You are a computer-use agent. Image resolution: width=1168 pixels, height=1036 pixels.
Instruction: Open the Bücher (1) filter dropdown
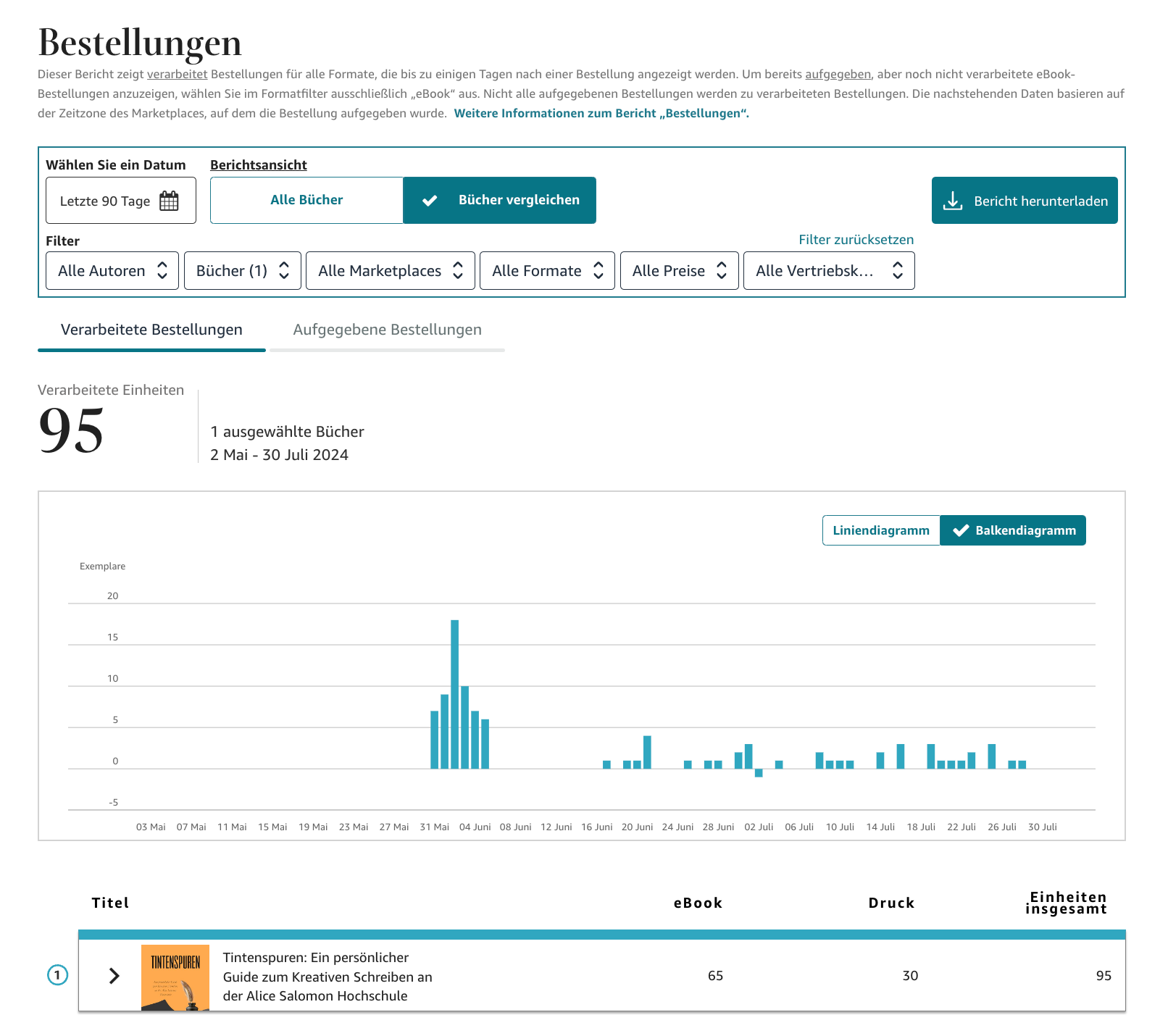pyautogui.click(x=242, y=270)
